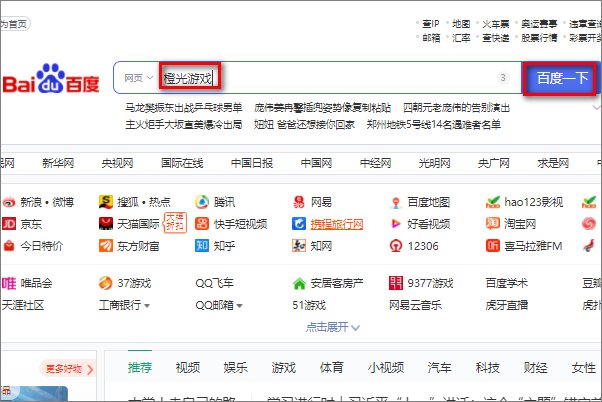This screenshot has height=402, width=602.
Task: Open the QQ飞车 link
Action: tap(214, 283)
